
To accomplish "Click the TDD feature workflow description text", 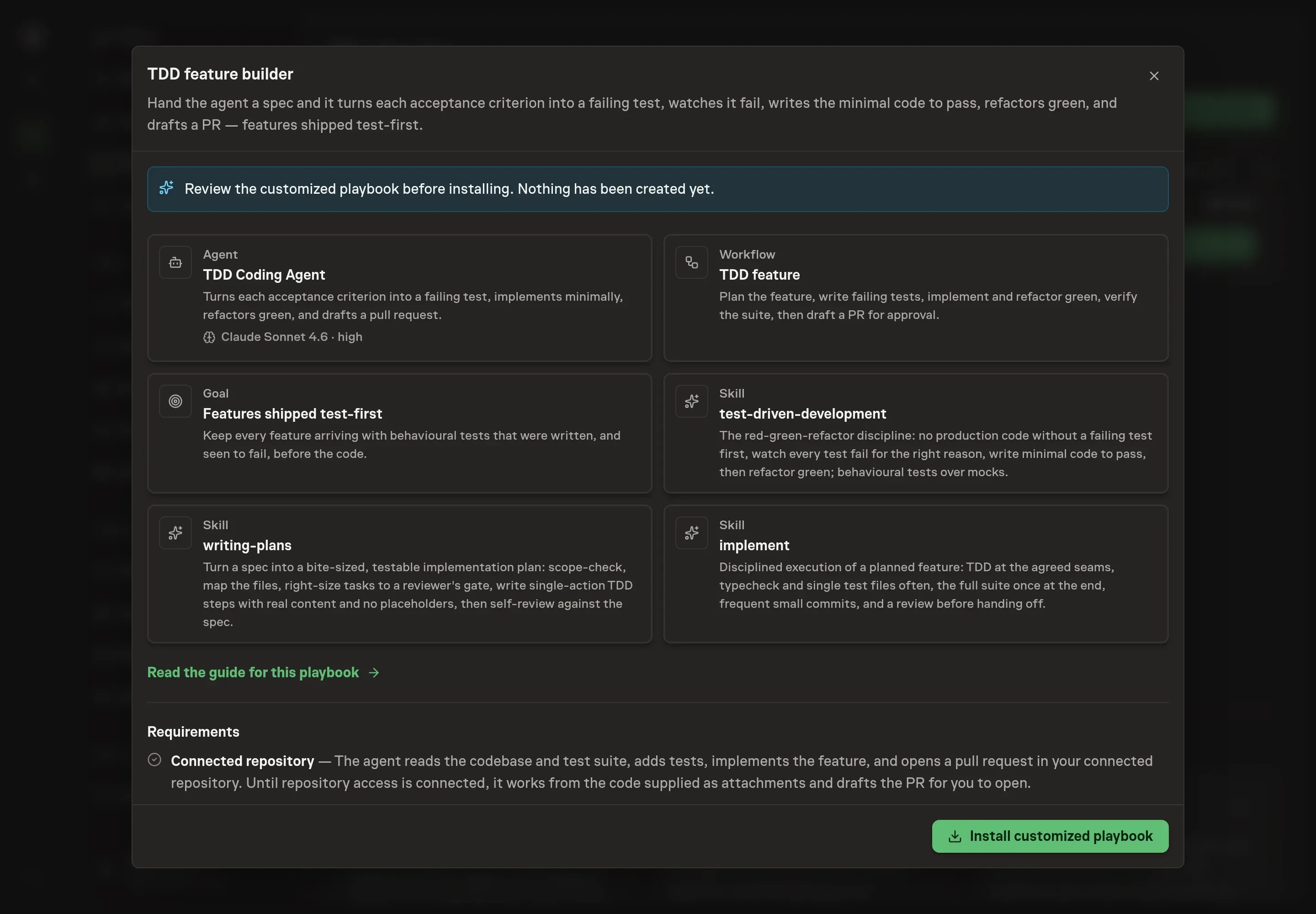I will (928, 306).
